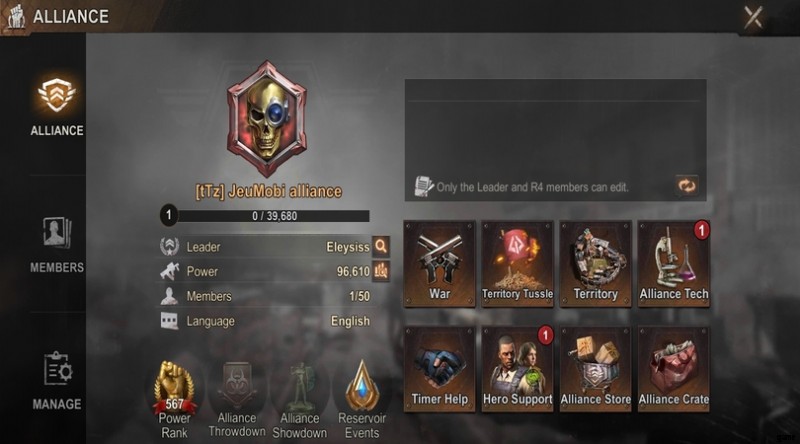This screenshot has width=800, height=444.
Task: Click the power ranking icon next to 96,610
Action: coord(381,271)
